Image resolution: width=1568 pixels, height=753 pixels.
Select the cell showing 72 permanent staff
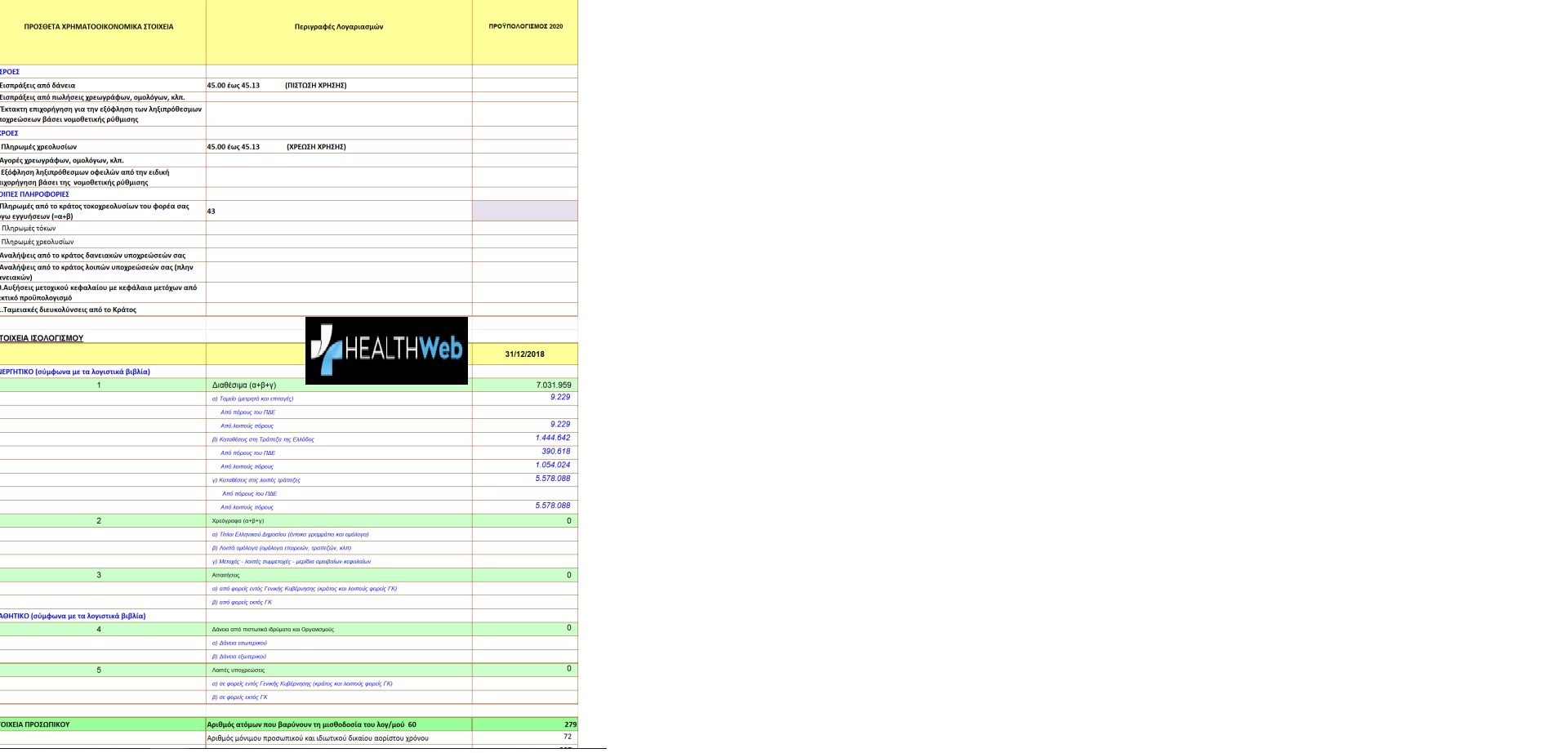[525, 737]
